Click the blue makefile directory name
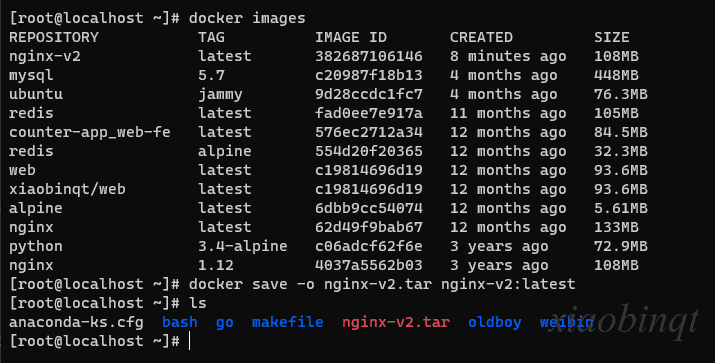This screenshot has height=363, width=715. 287,322
